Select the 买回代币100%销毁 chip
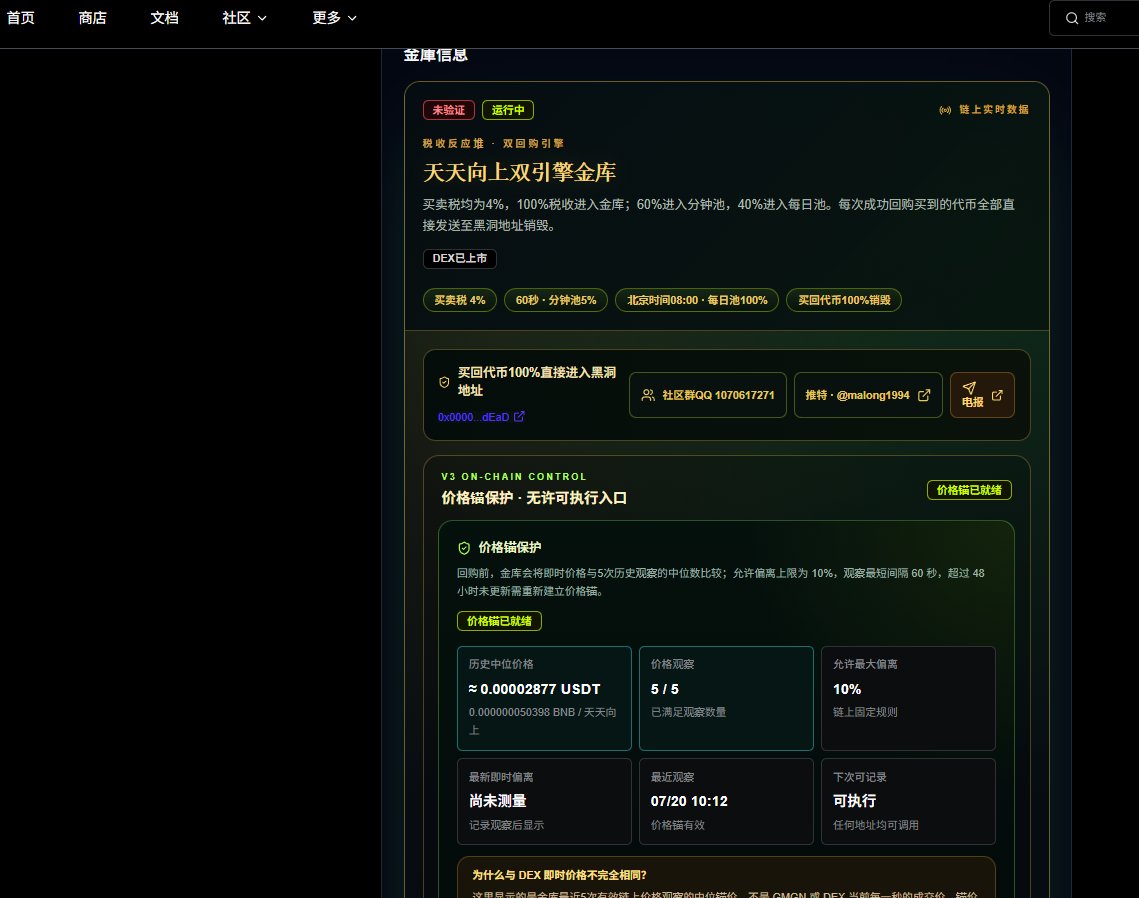This screenshot has width=1139, height=898. [x=844, y=300]
